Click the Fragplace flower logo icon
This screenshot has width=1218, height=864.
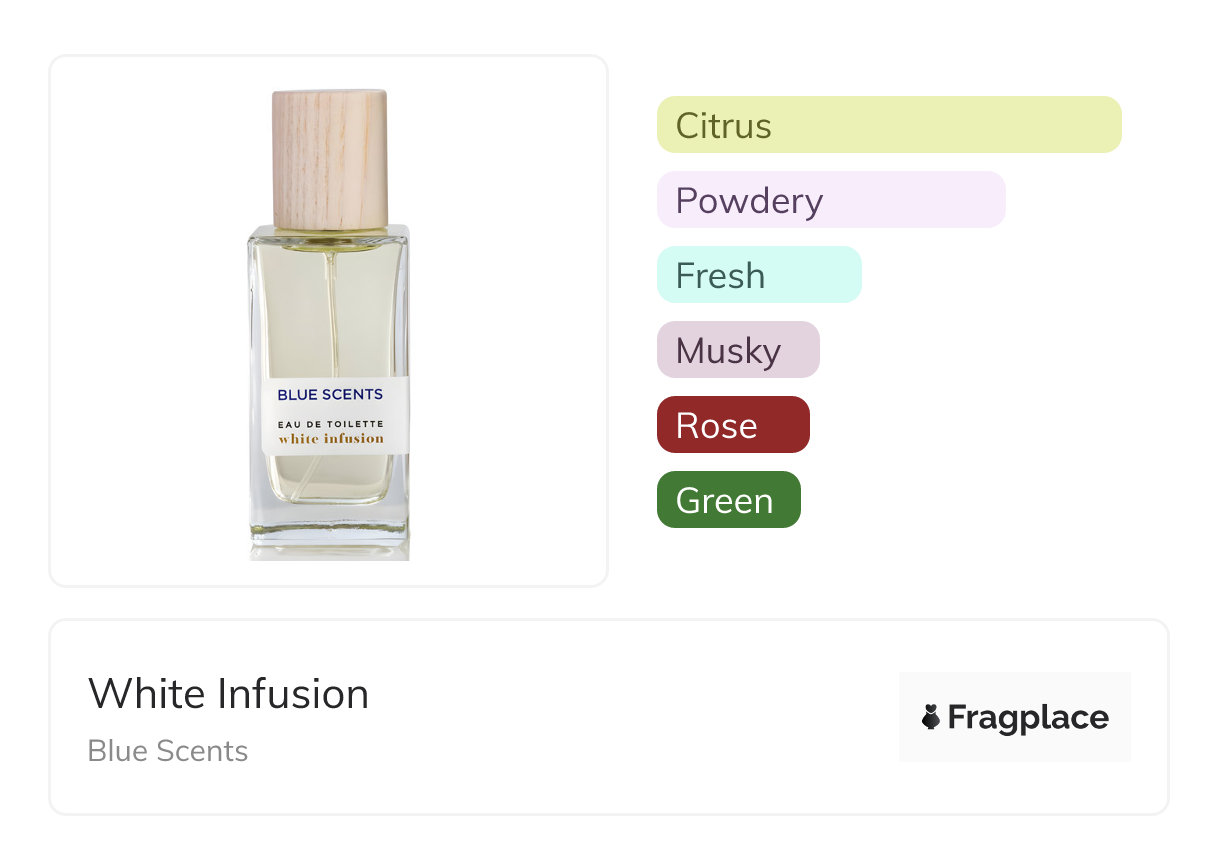tap(931, 717)
